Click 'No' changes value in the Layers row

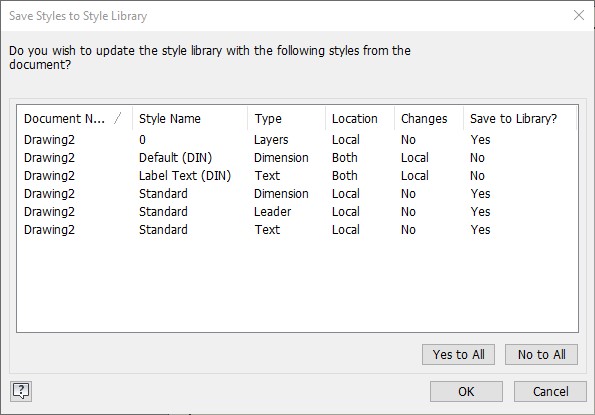408,140
